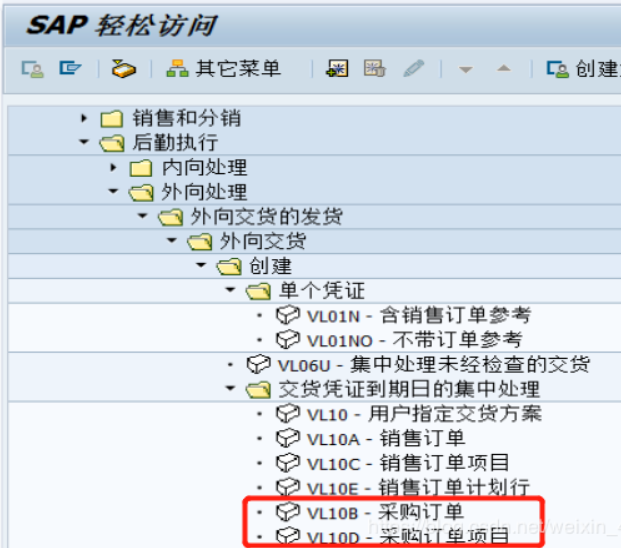This screenshot has width=621, height=548.
Task: Click VL10A transaction cube icon
Action: (288, 438)
